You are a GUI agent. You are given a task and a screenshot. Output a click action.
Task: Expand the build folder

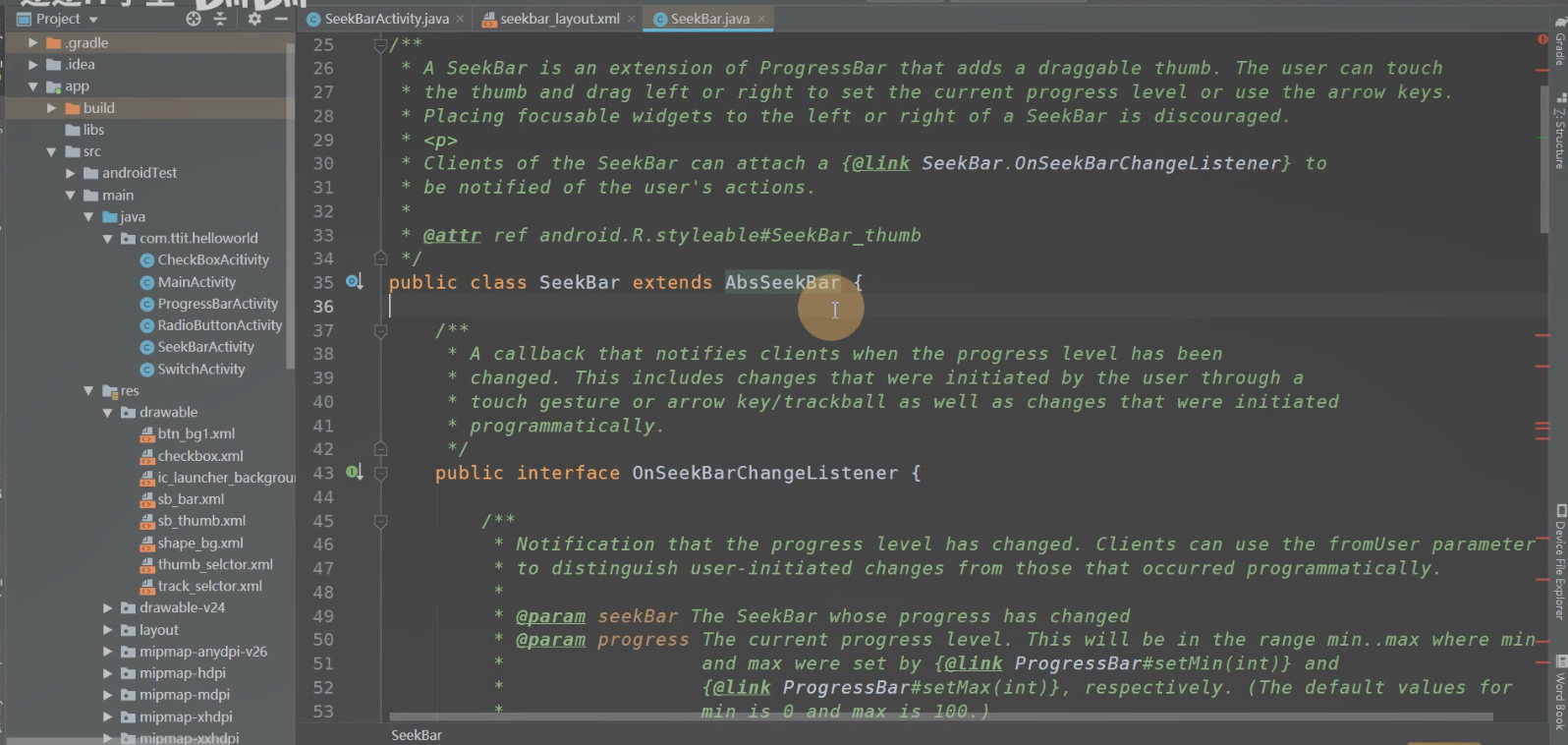coord(51,108)
